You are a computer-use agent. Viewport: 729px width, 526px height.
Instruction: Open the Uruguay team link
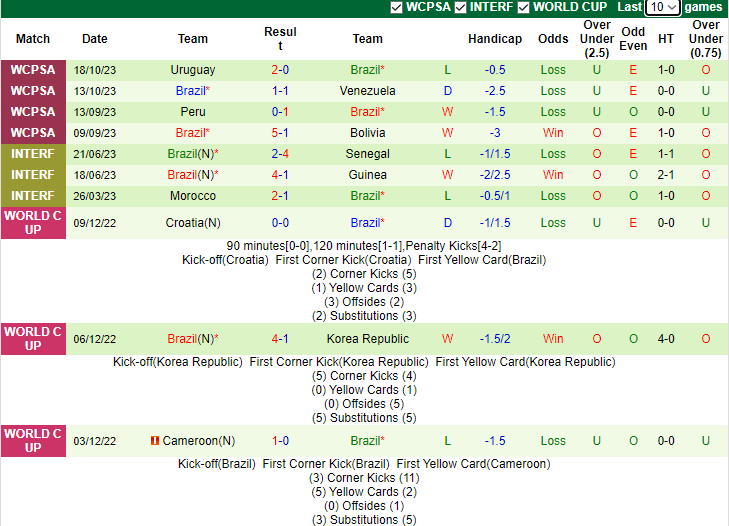(x=193, y=70)
